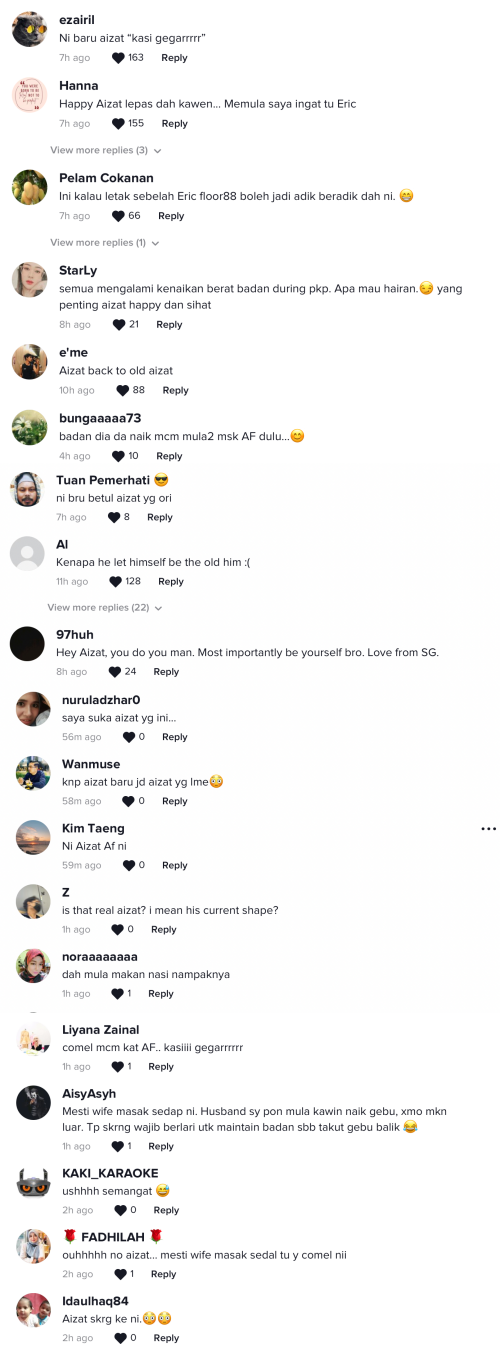The height and width of the screenshot is (1358, 500).
Task: Like Pelam Cokanan's comment
Action: pyautogui.click(x=118, y=216)
